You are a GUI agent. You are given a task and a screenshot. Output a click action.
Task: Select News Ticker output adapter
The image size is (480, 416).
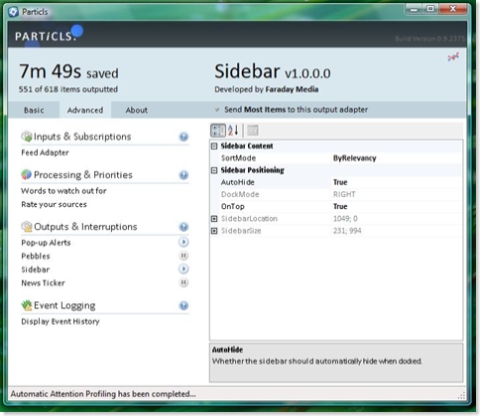tap(43, 283)
